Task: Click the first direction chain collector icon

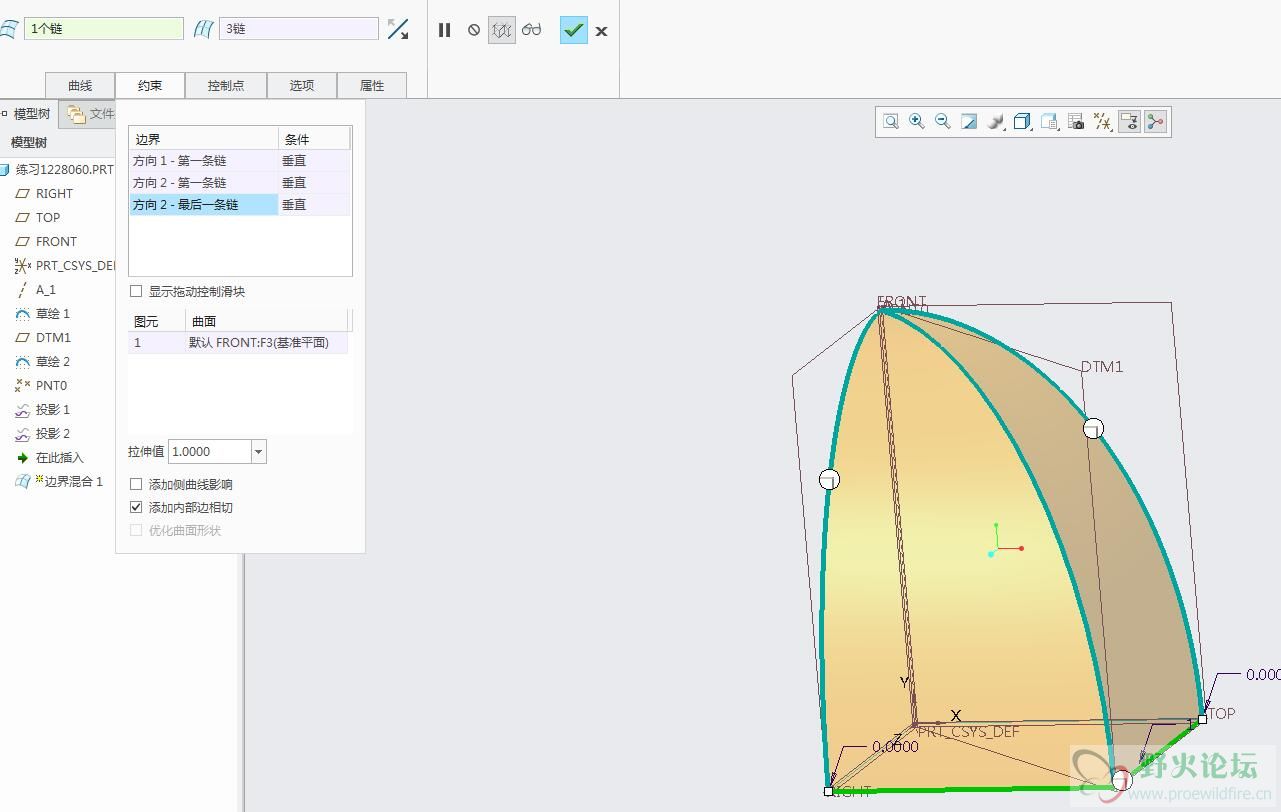Action: [8, 29]
